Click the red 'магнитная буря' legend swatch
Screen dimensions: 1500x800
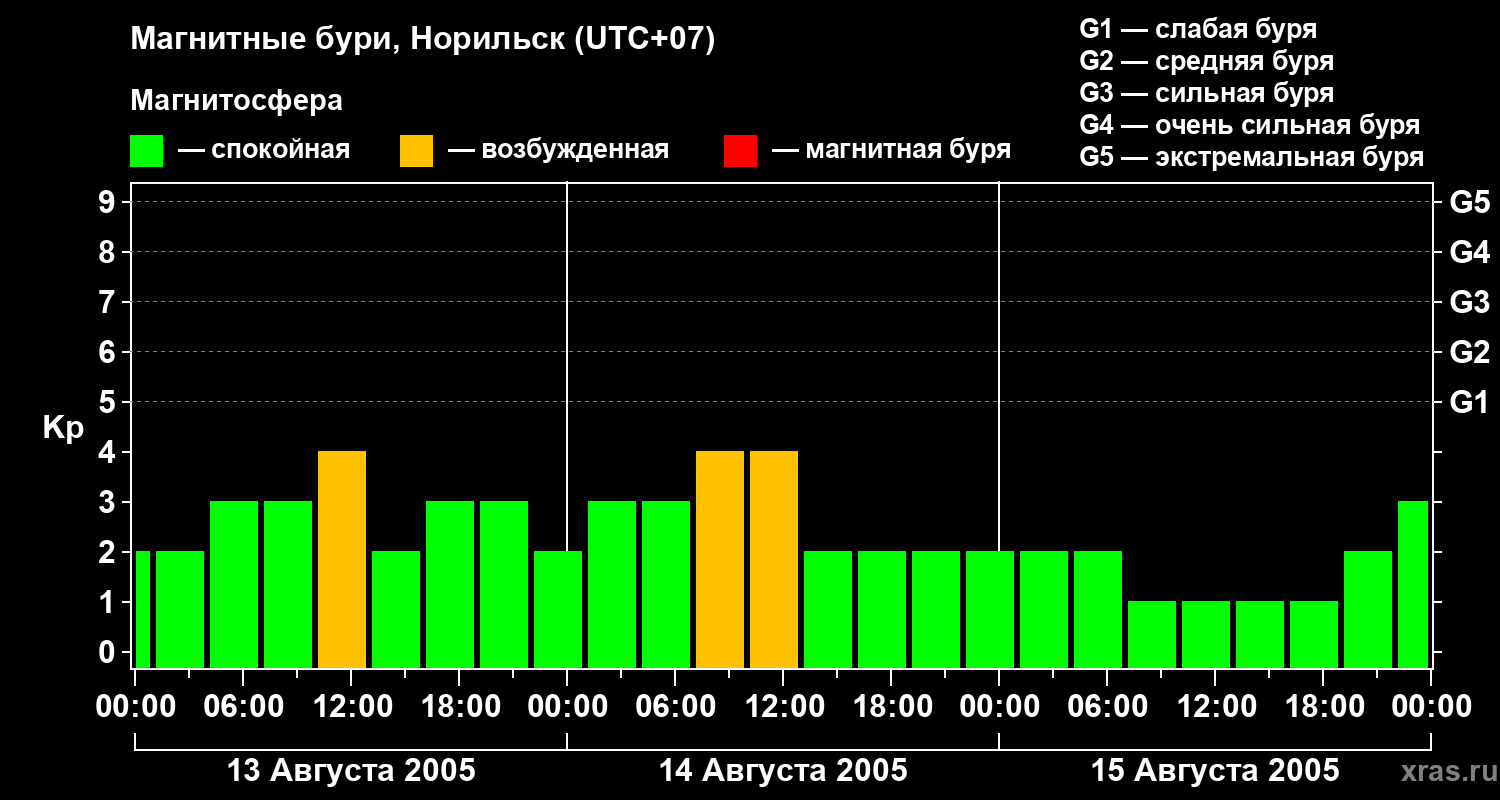[x=740, y=151]
